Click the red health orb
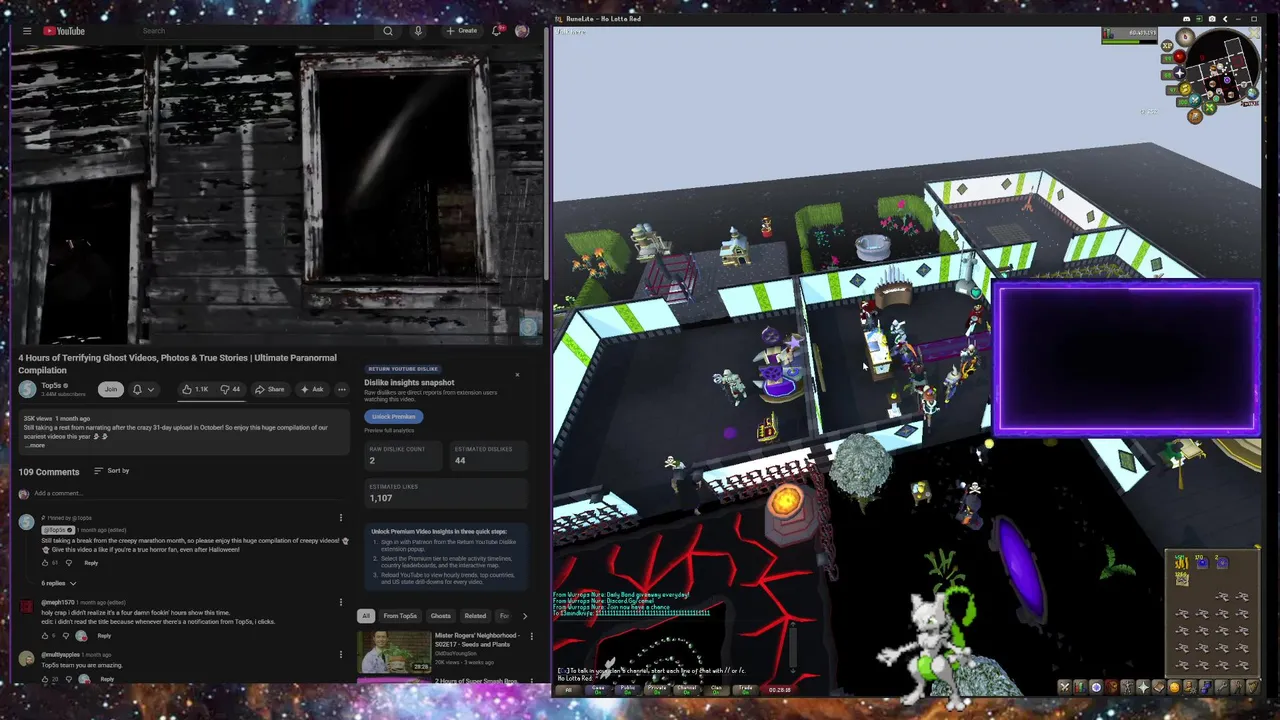 (x=1180, y=56)
